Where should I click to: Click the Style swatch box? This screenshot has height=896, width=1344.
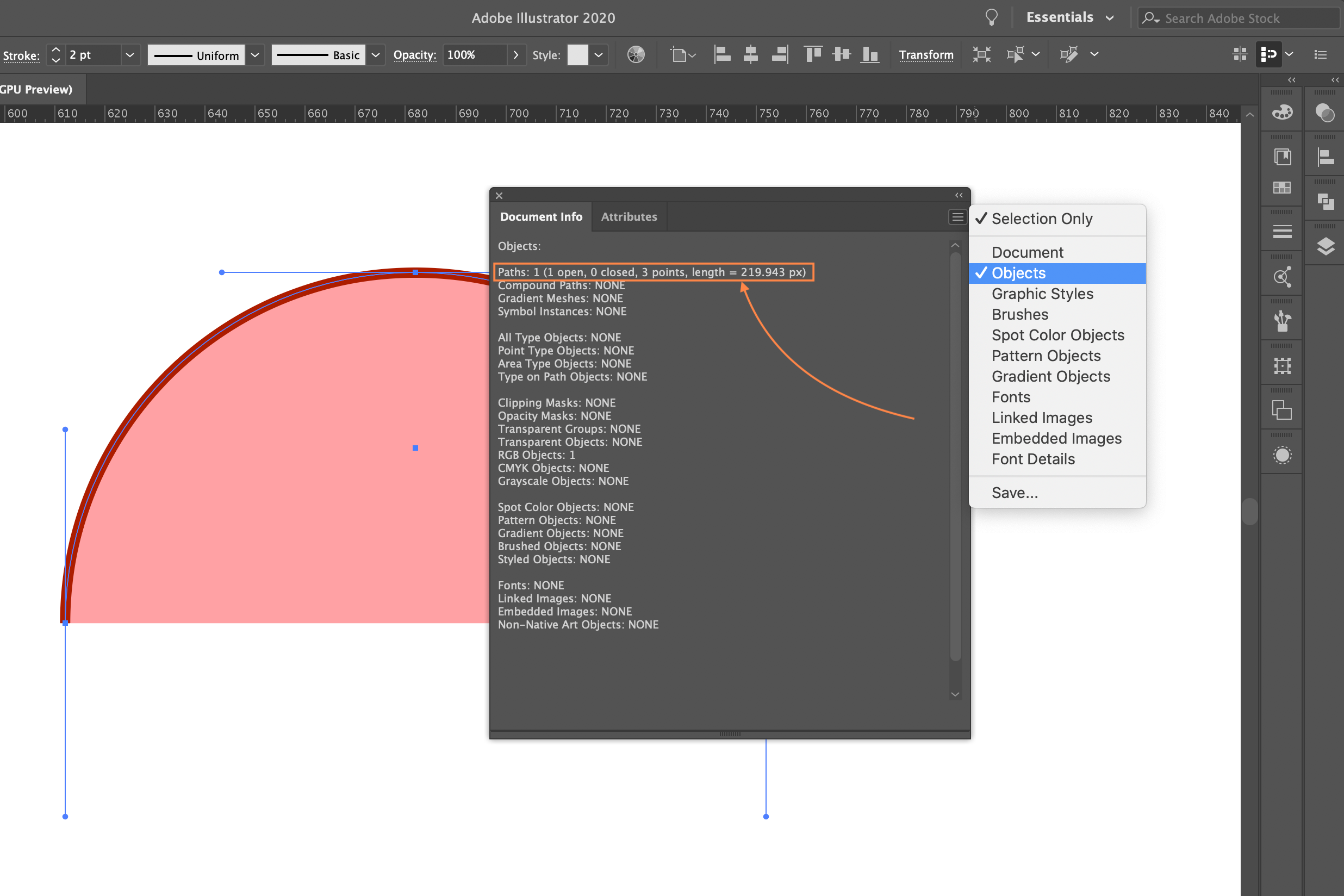(577, 55)
